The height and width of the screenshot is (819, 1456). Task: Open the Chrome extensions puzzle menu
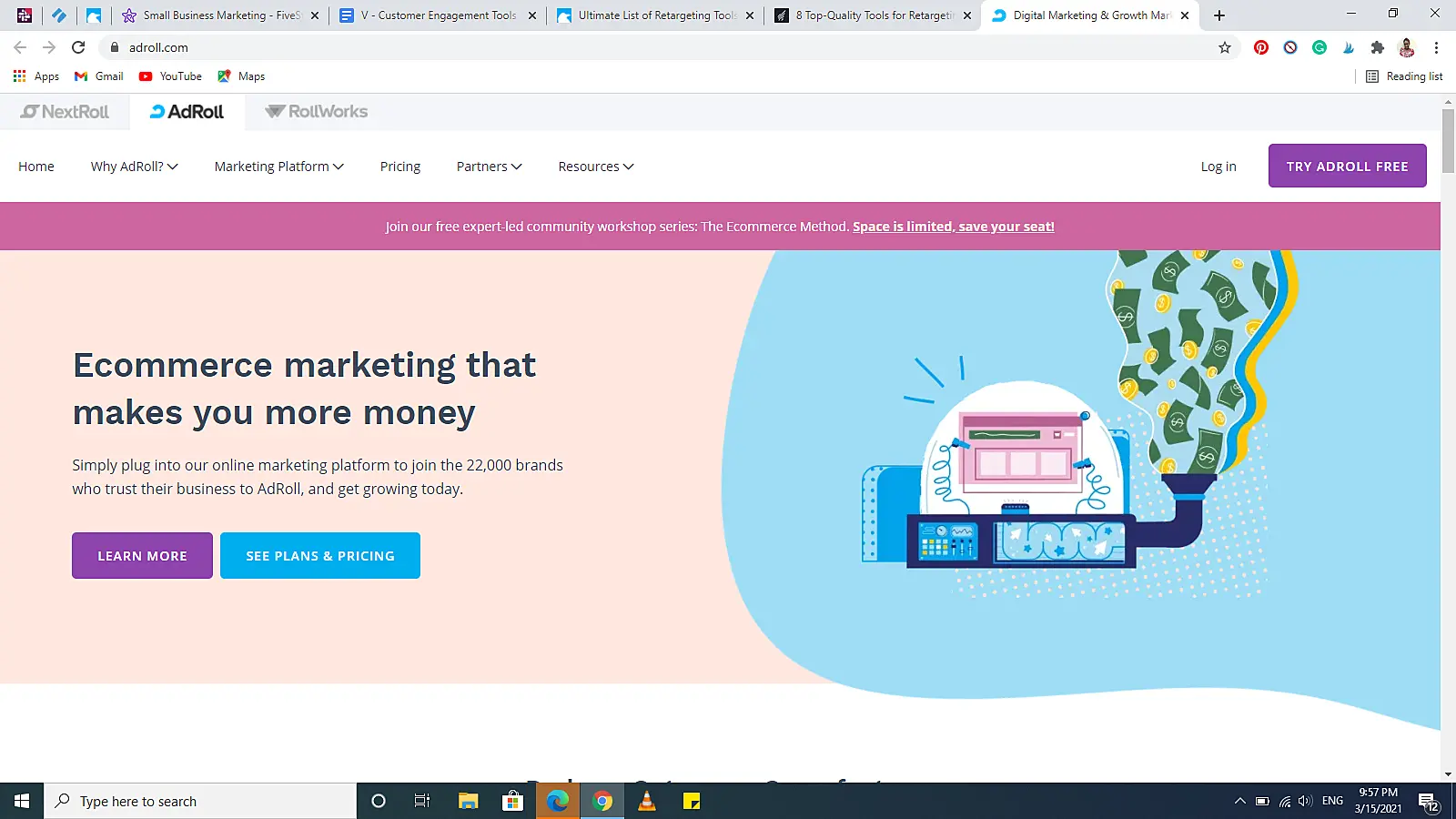pos(1377,47)
